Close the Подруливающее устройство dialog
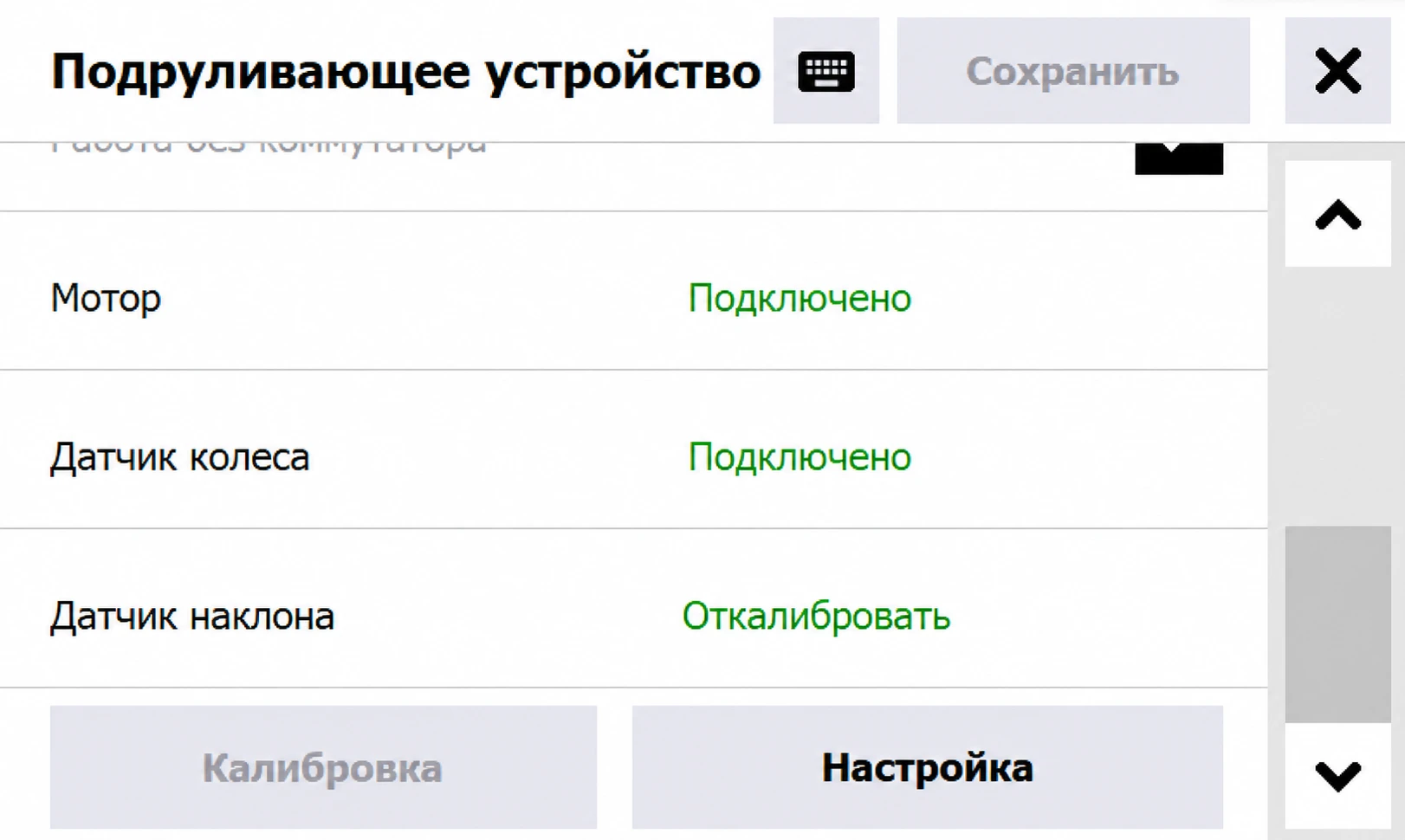The width and height of the screenshot is (1405, 840). [1337, 70]
